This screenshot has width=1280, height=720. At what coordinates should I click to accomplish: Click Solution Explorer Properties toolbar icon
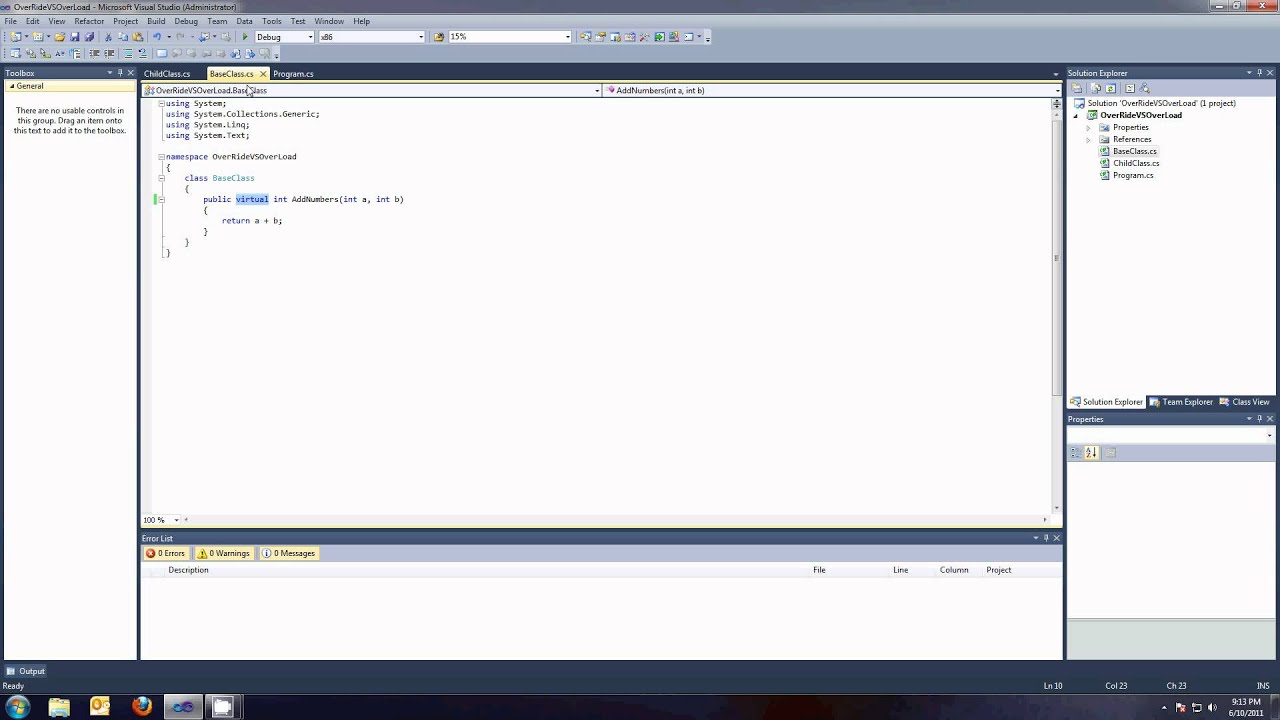click(x=1077, y=88)
